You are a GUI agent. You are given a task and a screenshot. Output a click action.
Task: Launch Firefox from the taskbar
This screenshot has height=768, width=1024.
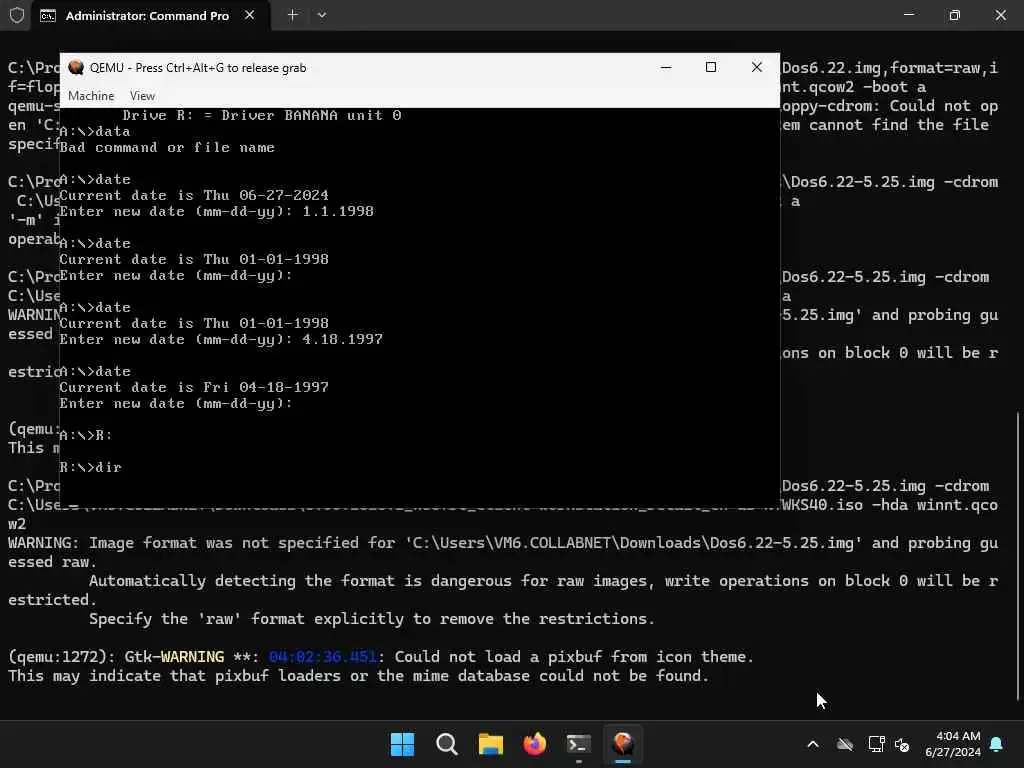pyautogui.click(x=535, y=744)
